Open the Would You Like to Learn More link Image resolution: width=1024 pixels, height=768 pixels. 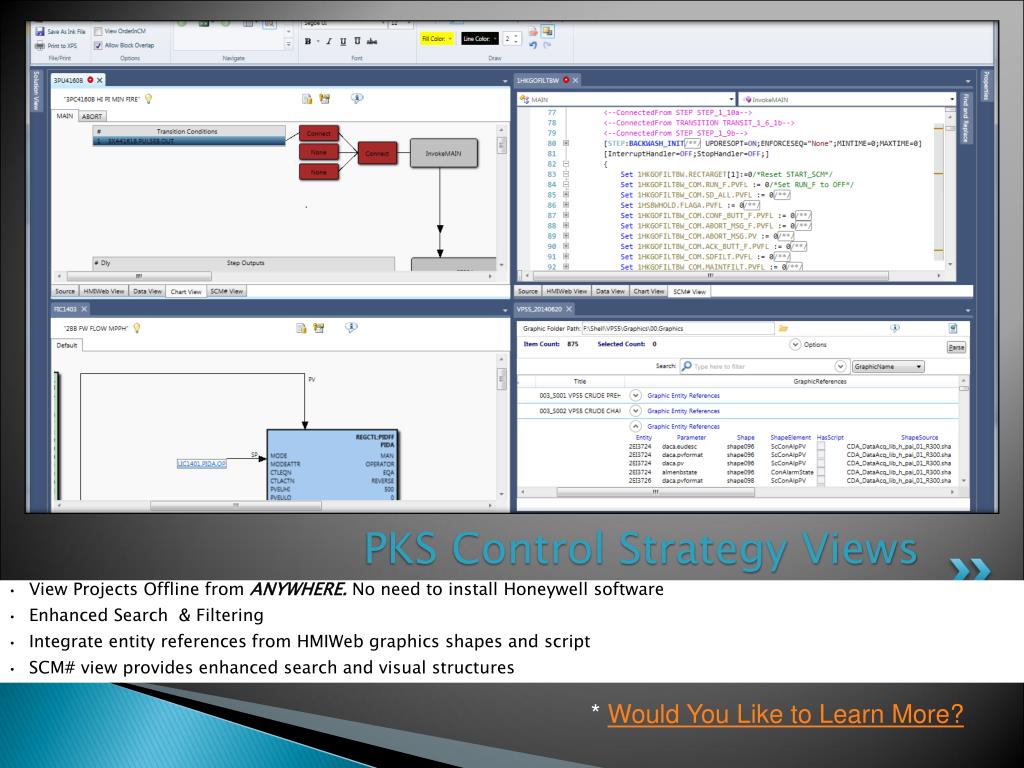[x=786, y=714]
